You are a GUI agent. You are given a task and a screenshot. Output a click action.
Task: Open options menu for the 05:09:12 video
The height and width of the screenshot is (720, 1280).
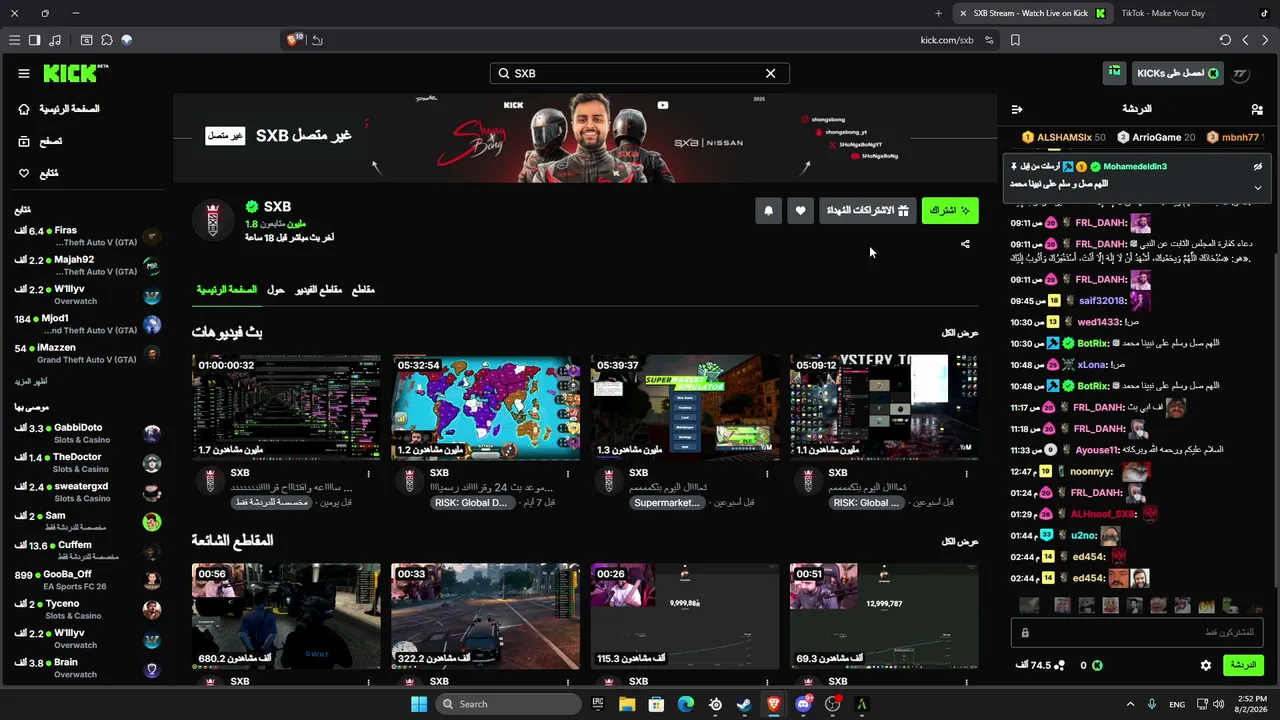point(966,474)
